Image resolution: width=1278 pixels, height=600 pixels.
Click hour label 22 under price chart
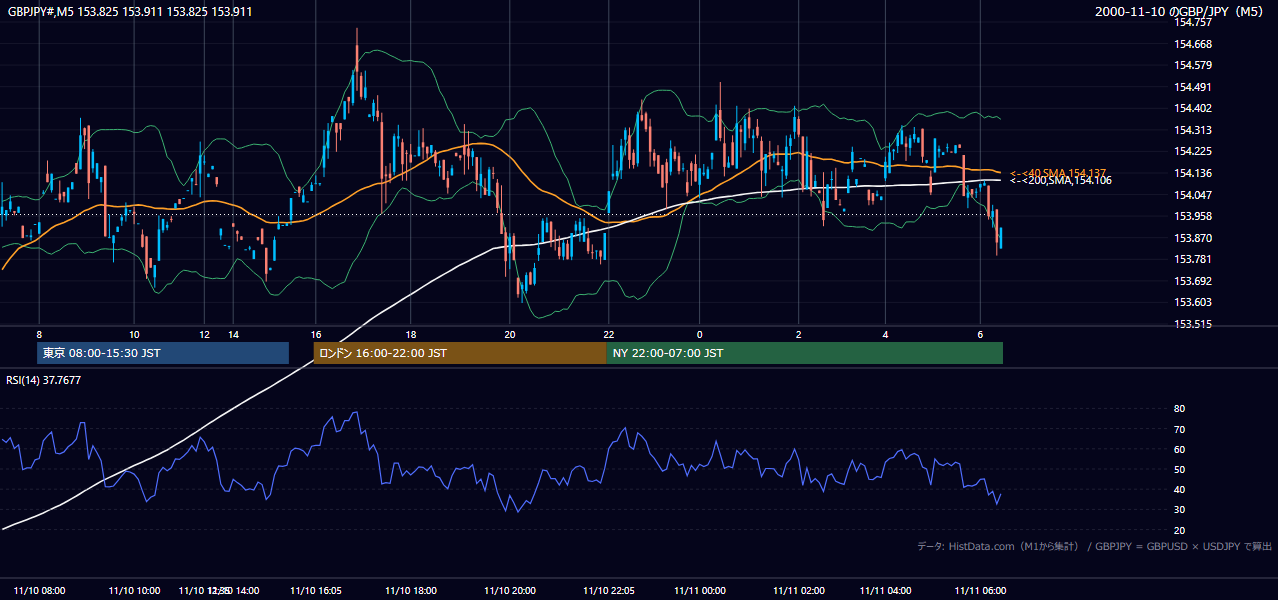pyautogui.click(x=608, y=334)
